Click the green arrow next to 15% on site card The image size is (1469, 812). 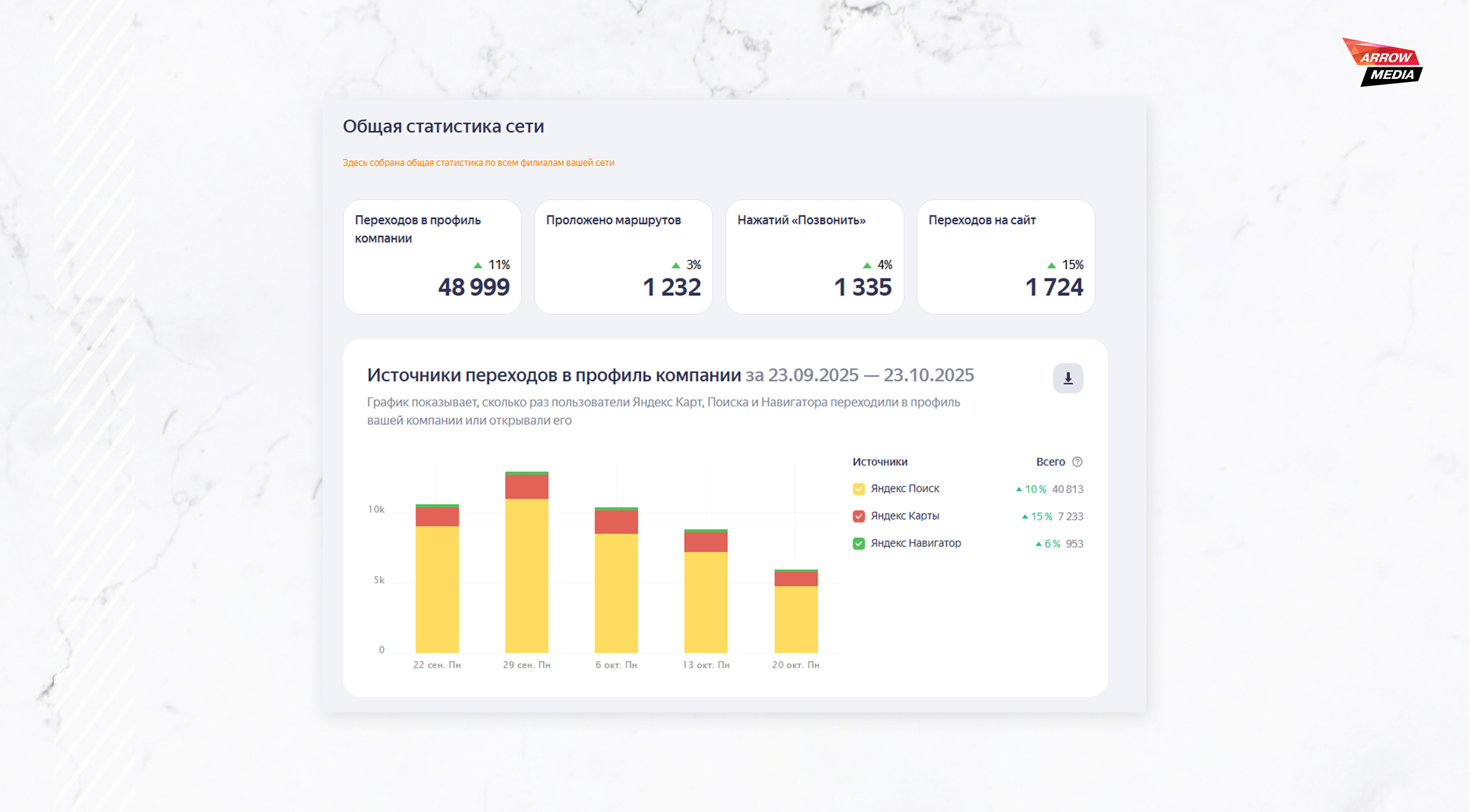1051,266
